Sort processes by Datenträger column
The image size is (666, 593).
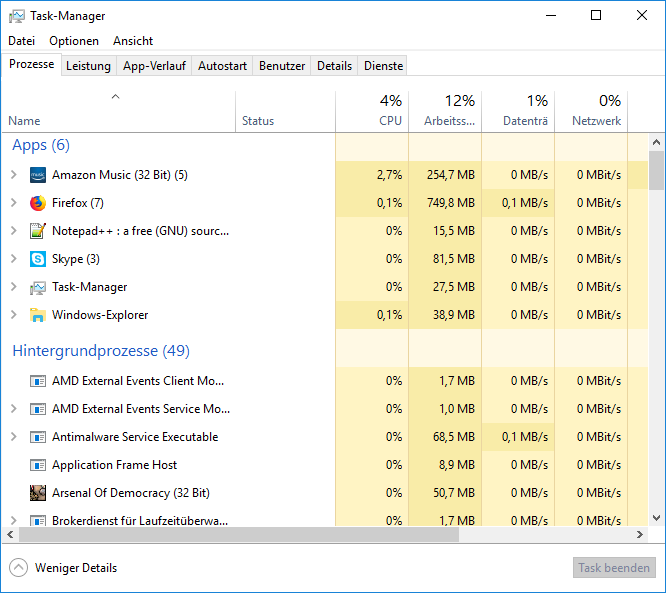click(x=518, y=111)
